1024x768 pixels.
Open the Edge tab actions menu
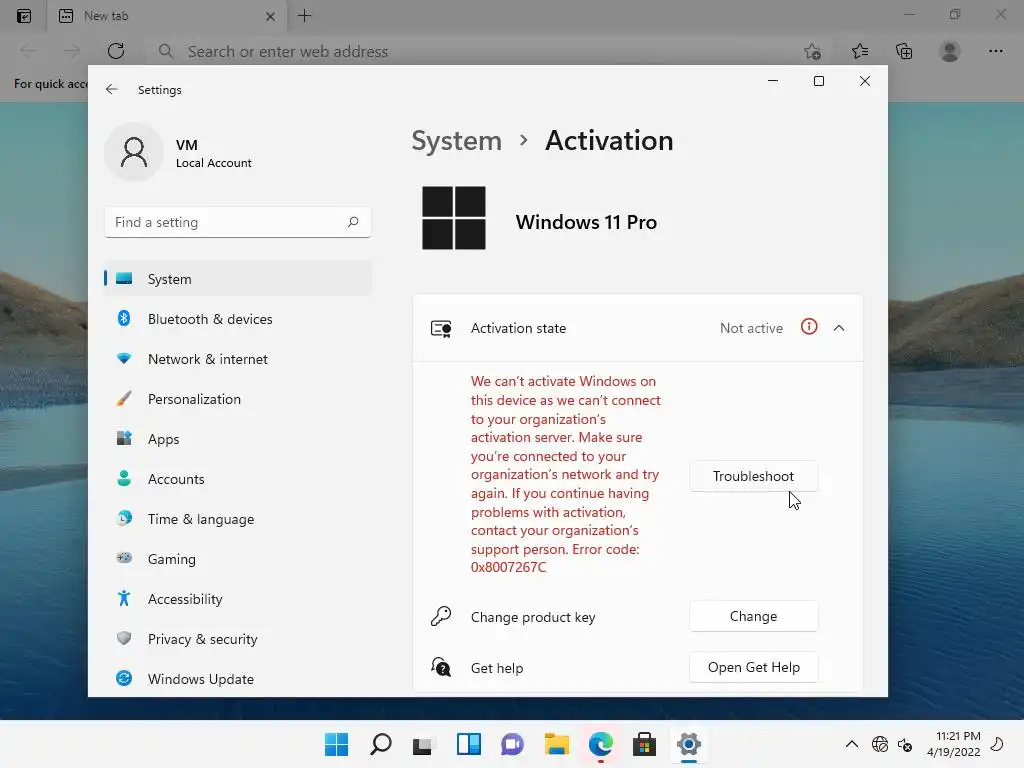pyautogui.click(x=24, y=16)
